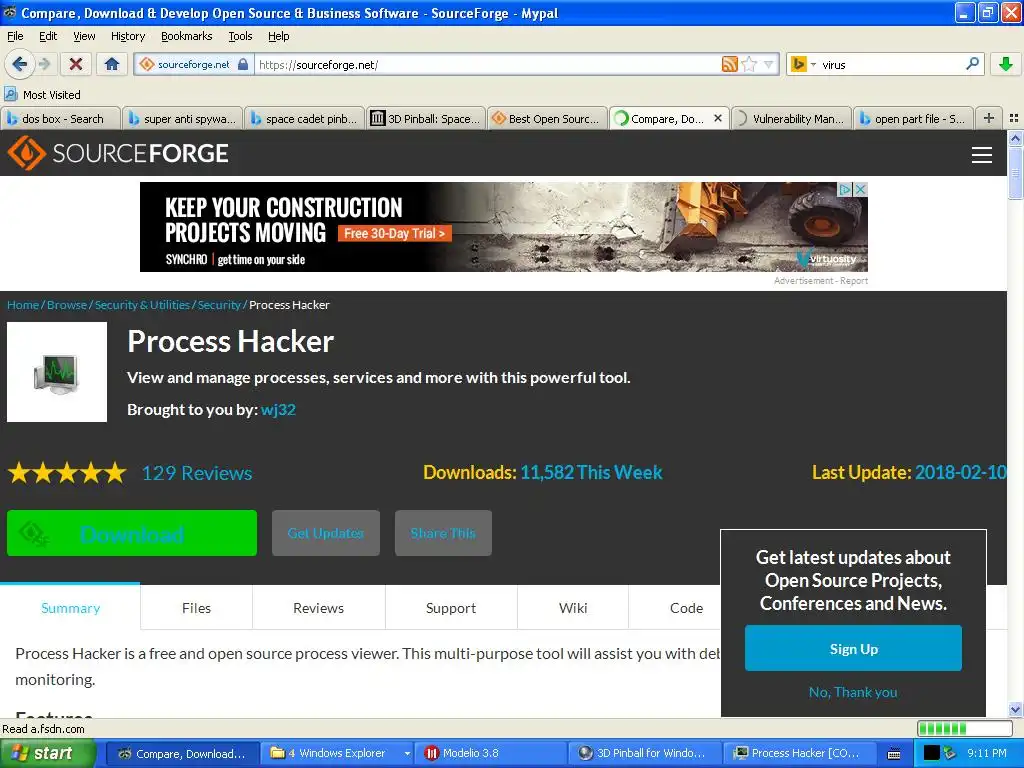Open Most Visited bookmarks folder
1024x768 pixels.
click(x=43, y=95)
